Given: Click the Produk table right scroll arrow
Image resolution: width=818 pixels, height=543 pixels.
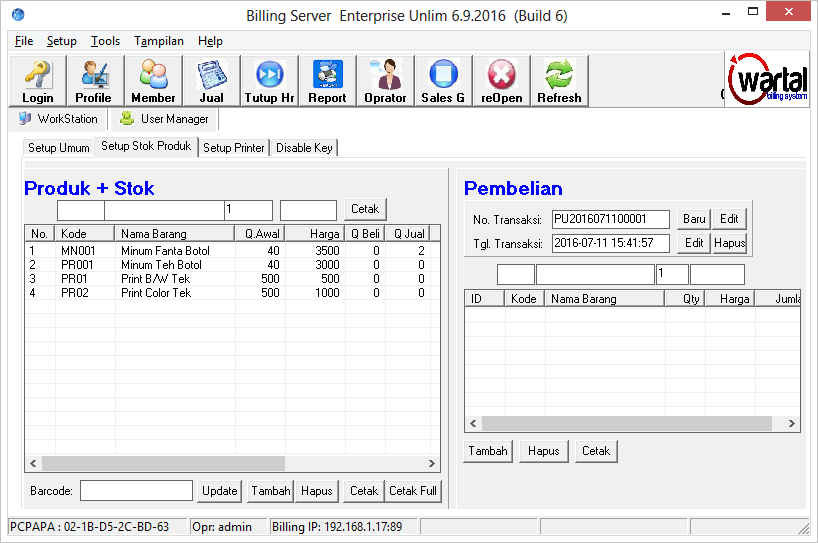Looking at the screenshot, I should 431,463.
